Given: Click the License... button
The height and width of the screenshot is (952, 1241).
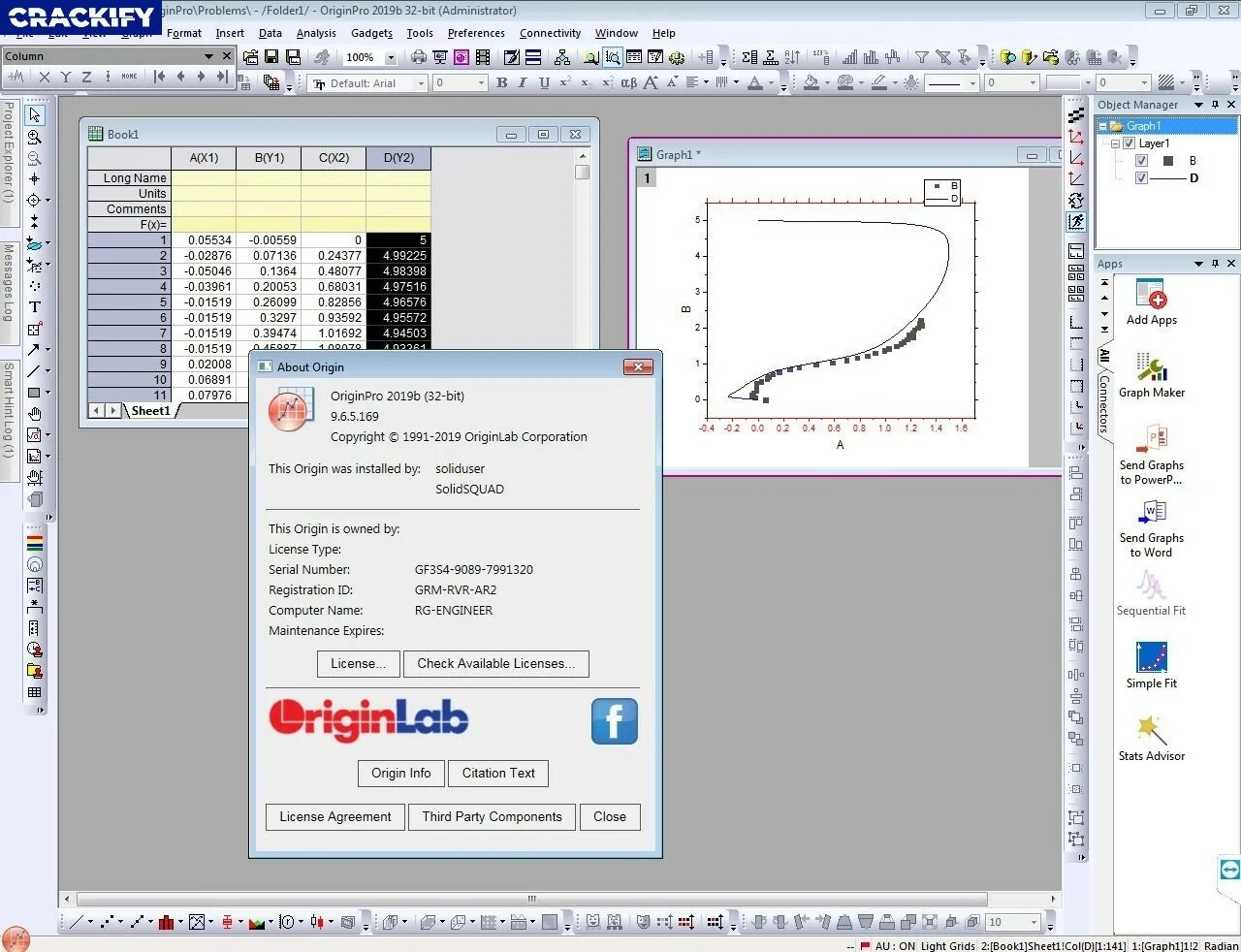Looking at the screenshot, I should 358,664.
